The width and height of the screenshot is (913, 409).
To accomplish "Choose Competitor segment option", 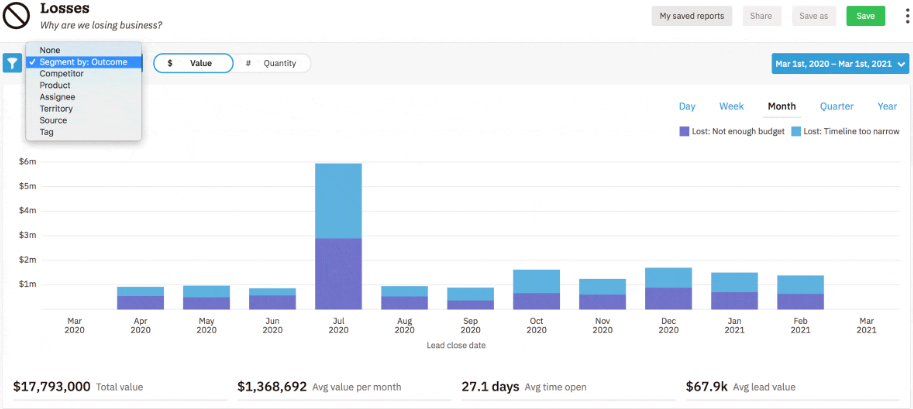I will (61, 74).
